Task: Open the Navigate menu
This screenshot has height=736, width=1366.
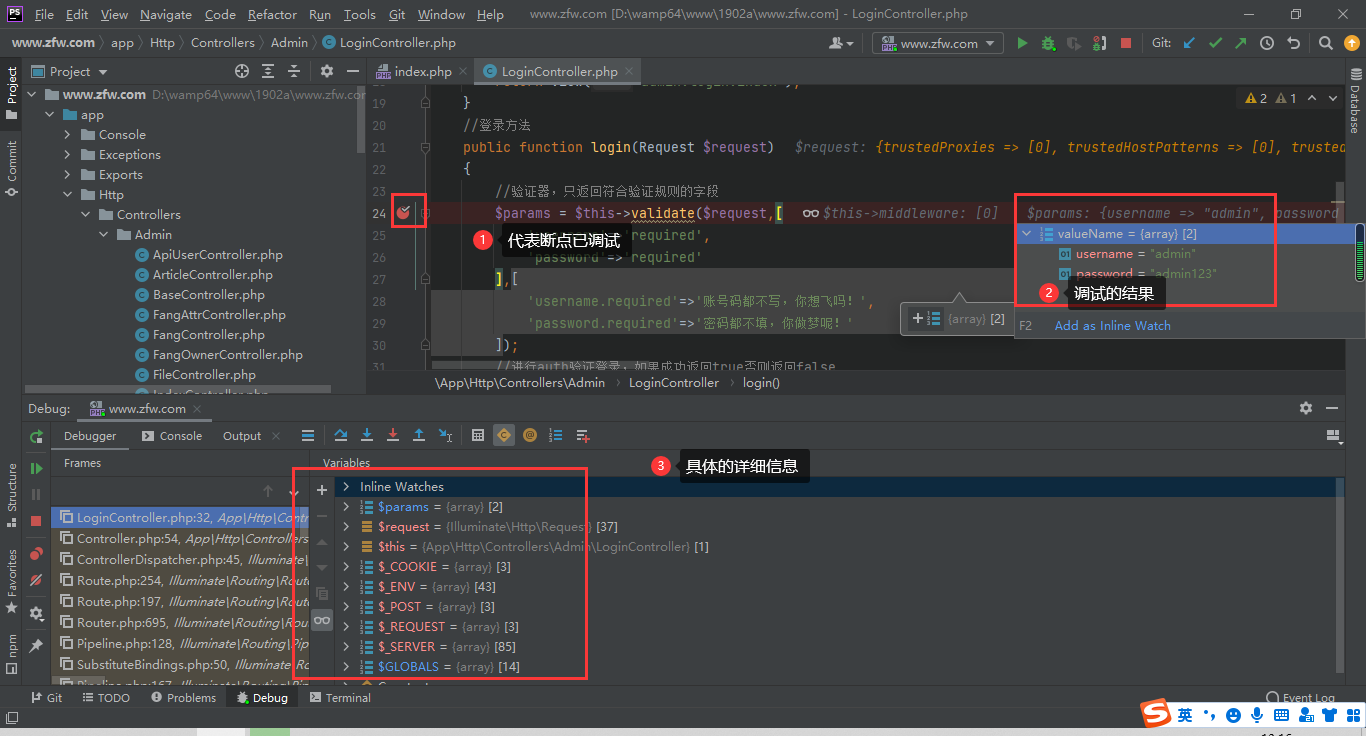Action: pyautogui.click(x=166, y=14)
